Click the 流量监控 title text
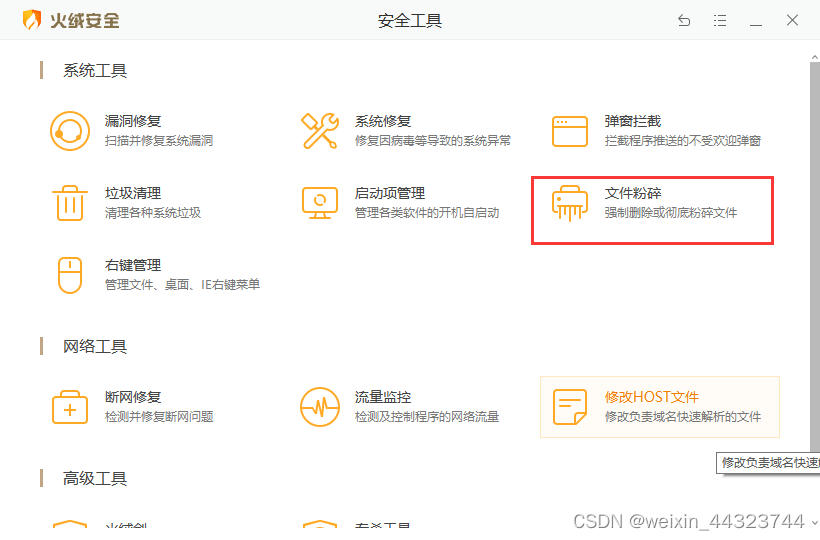The image size is (820, 540). (x=383, y=397)
